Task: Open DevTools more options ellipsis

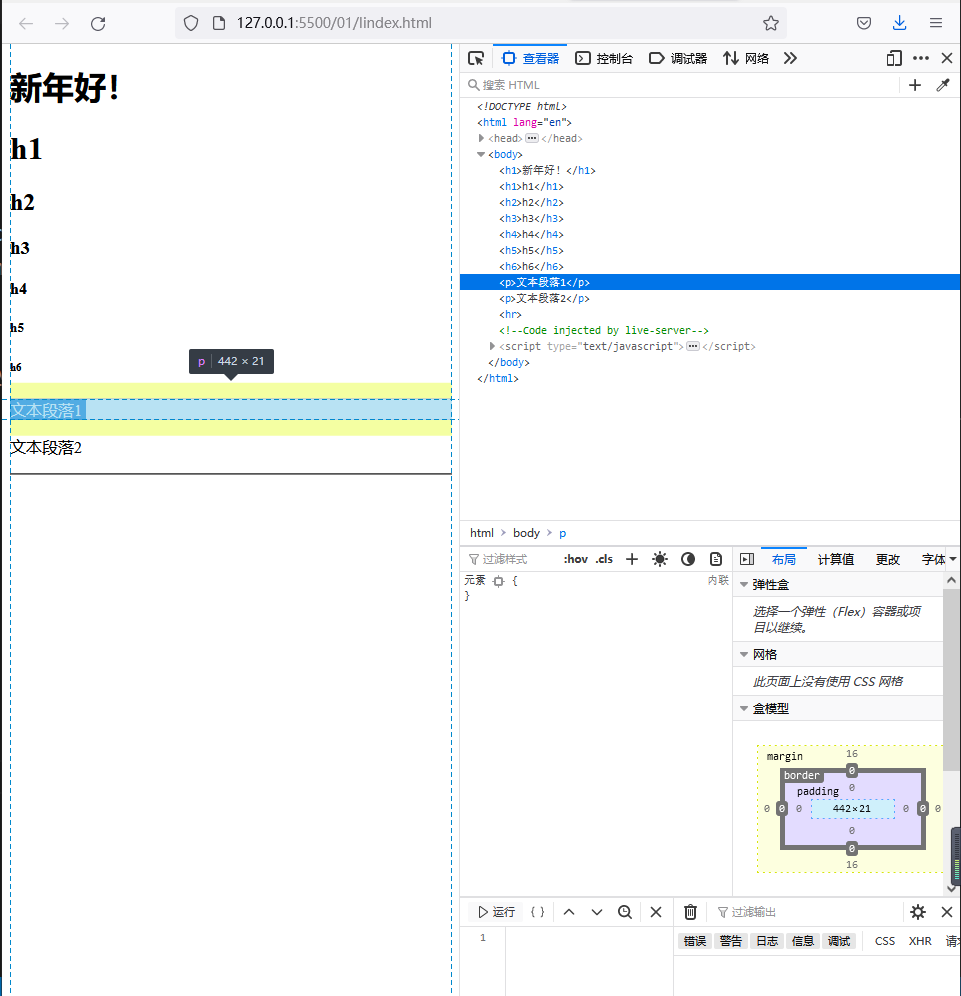Action: coord(920,58)
